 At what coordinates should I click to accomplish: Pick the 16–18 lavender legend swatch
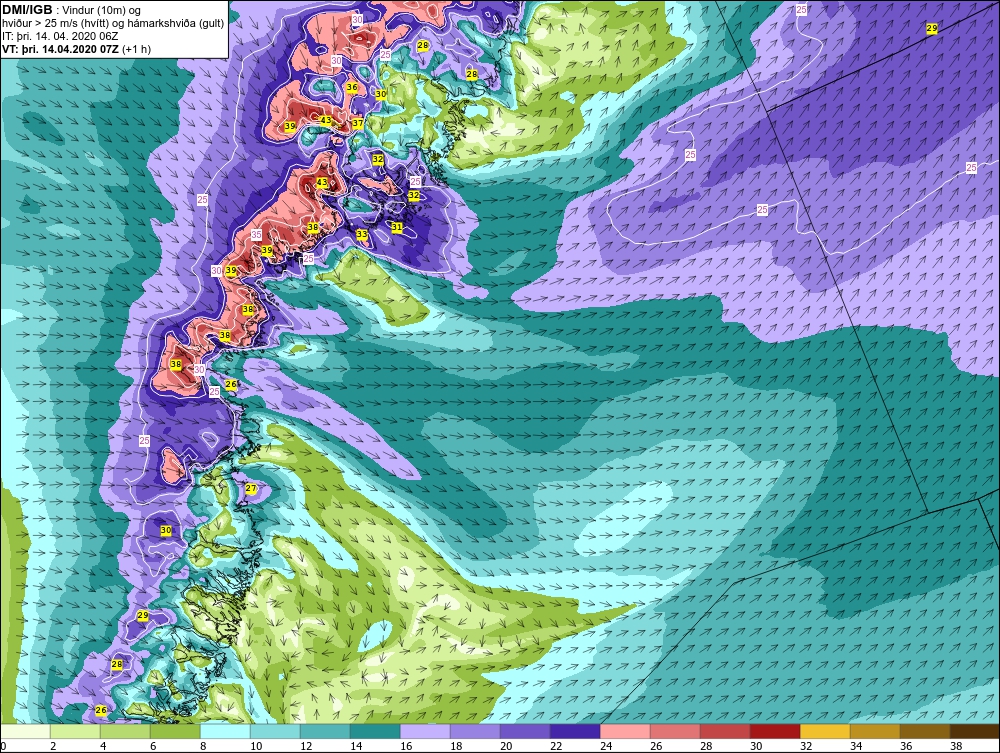425,731
